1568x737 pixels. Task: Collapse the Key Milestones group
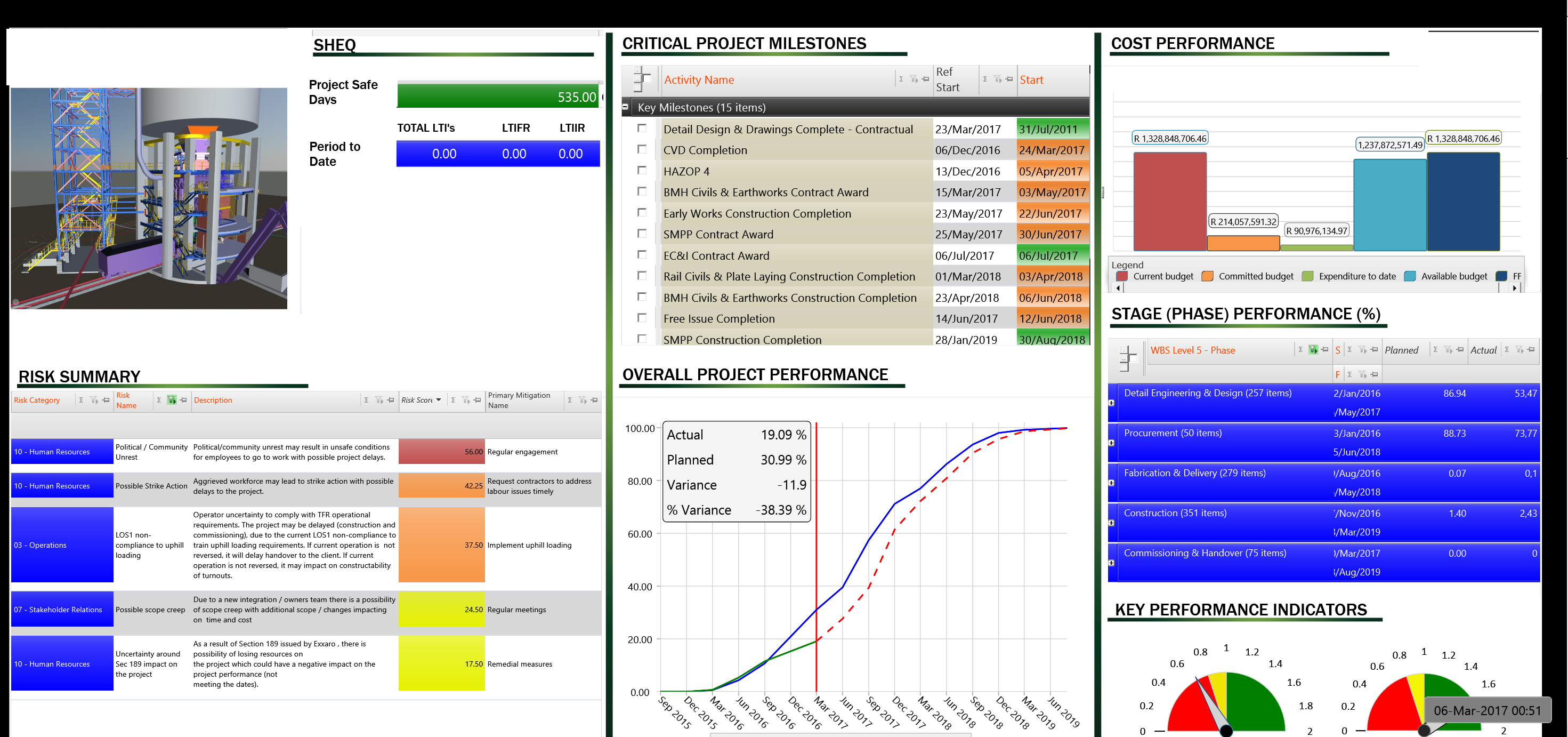(625, 107)
